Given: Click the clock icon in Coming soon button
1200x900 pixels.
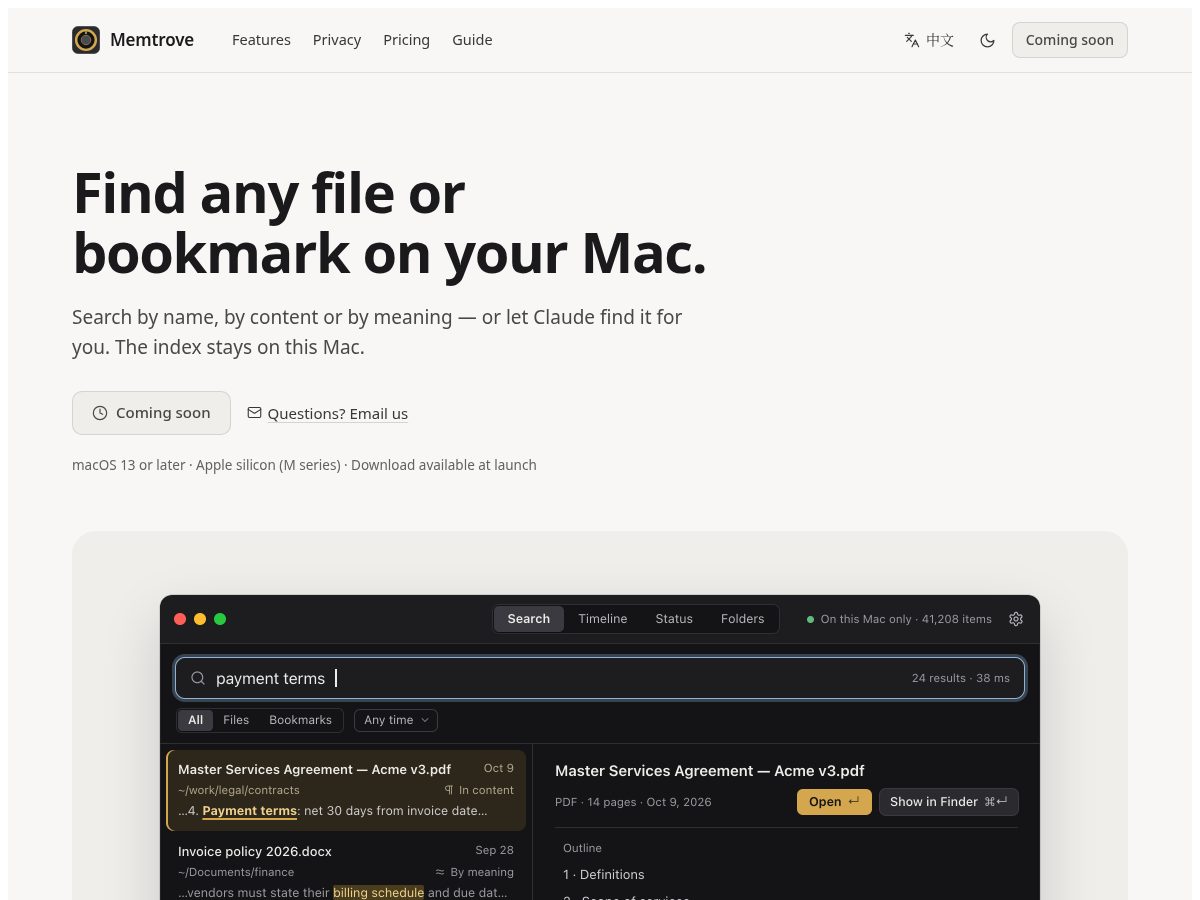Looking at the screenshot, I should click(x=100, y=413).
